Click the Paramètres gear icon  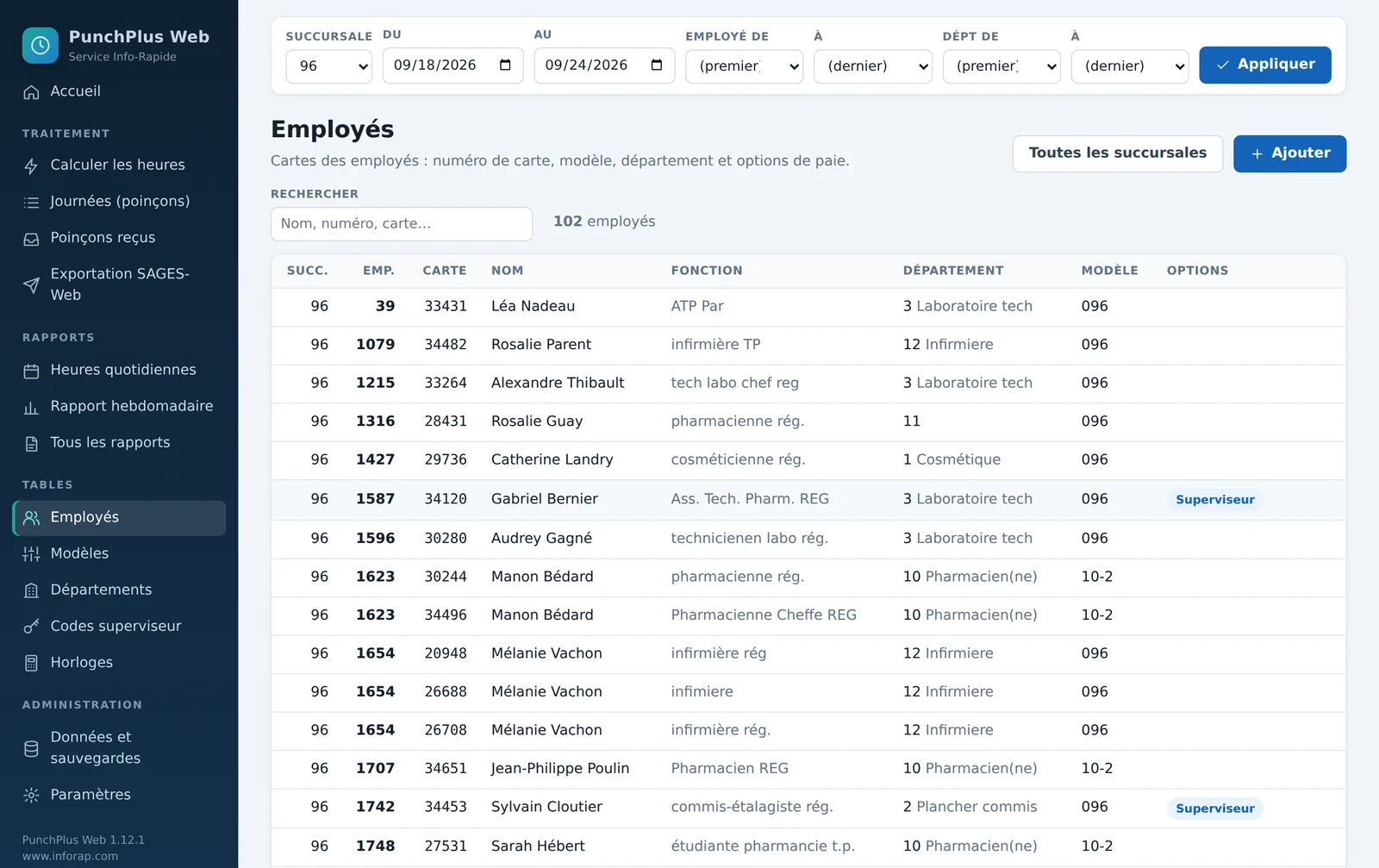click(x=31, y=795)
